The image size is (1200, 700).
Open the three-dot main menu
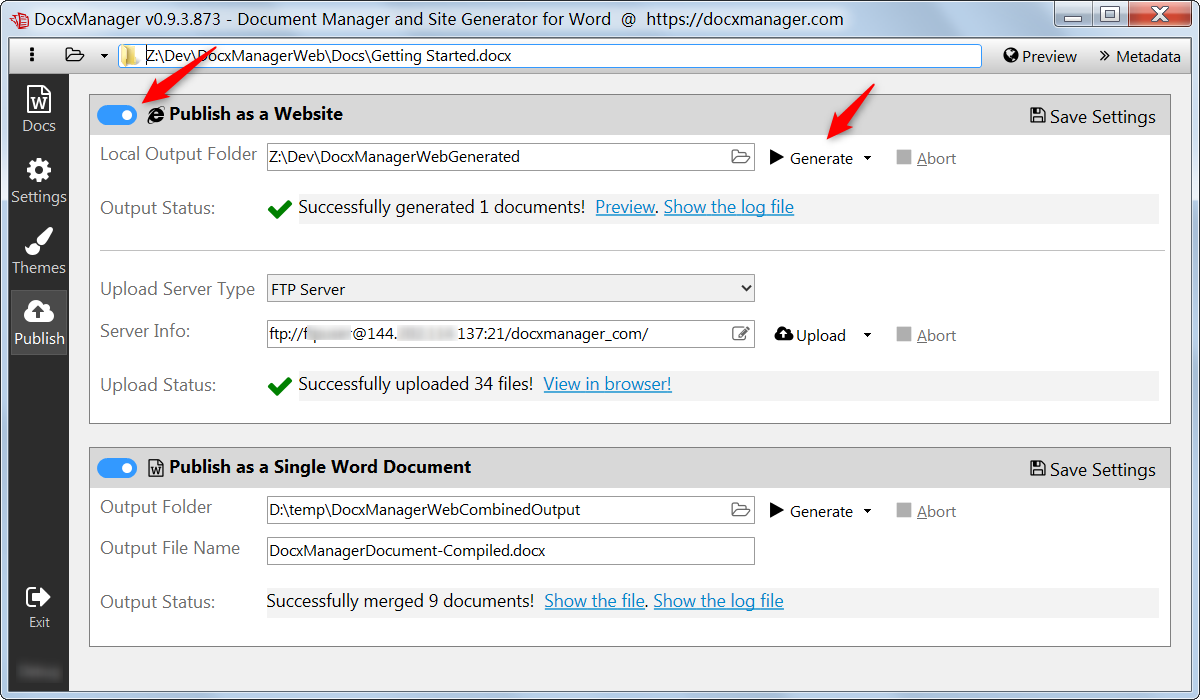click(x=32, y=55)
